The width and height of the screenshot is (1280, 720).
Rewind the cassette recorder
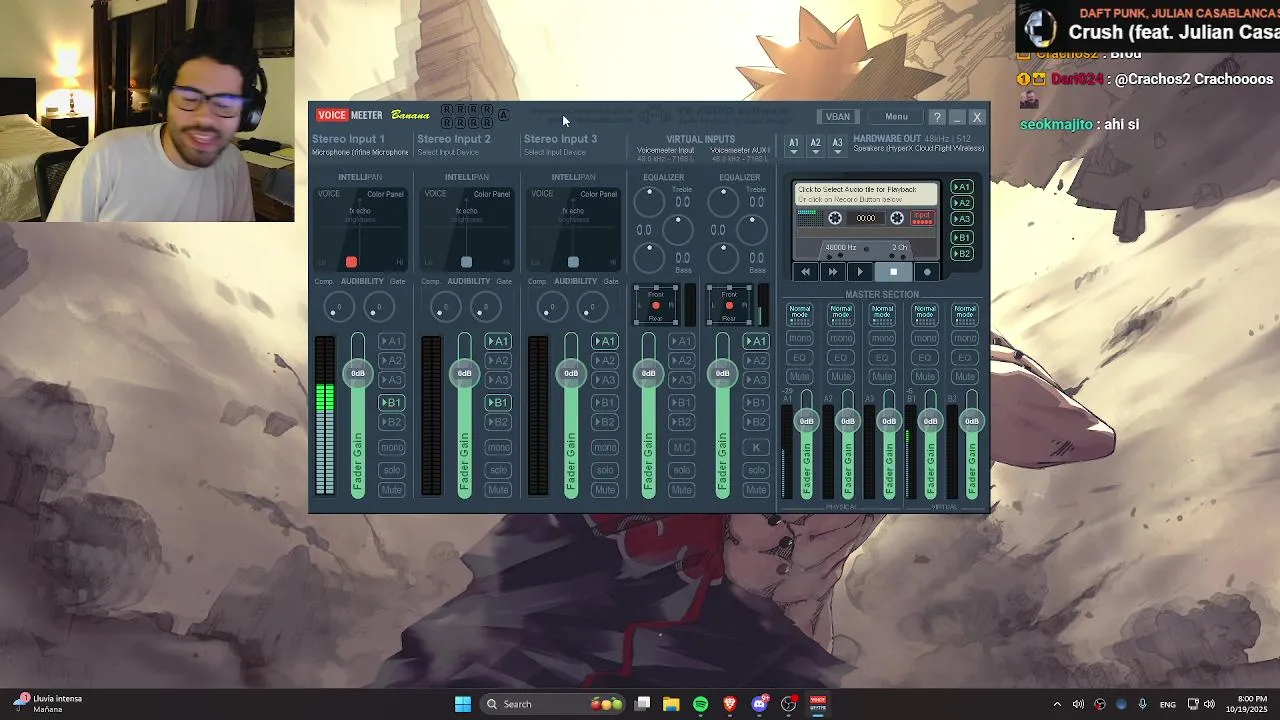(x=806, y=272)
